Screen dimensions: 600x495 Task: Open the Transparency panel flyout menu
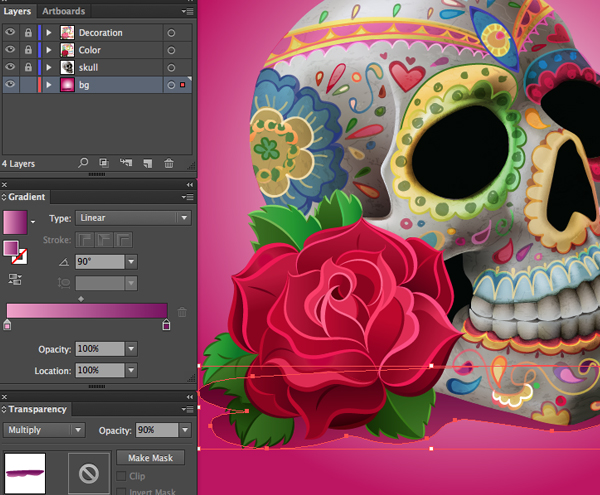(188, 409)
